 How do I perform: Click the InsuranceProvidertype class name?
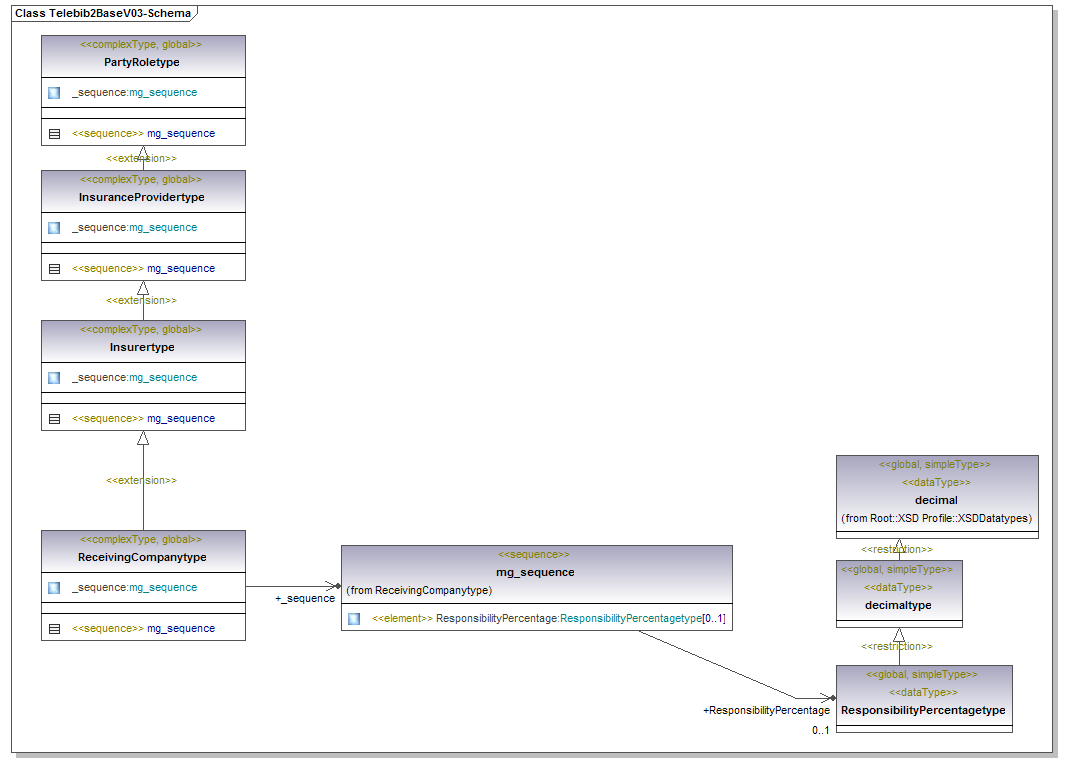pyautogui.click(x=142, y=197)
